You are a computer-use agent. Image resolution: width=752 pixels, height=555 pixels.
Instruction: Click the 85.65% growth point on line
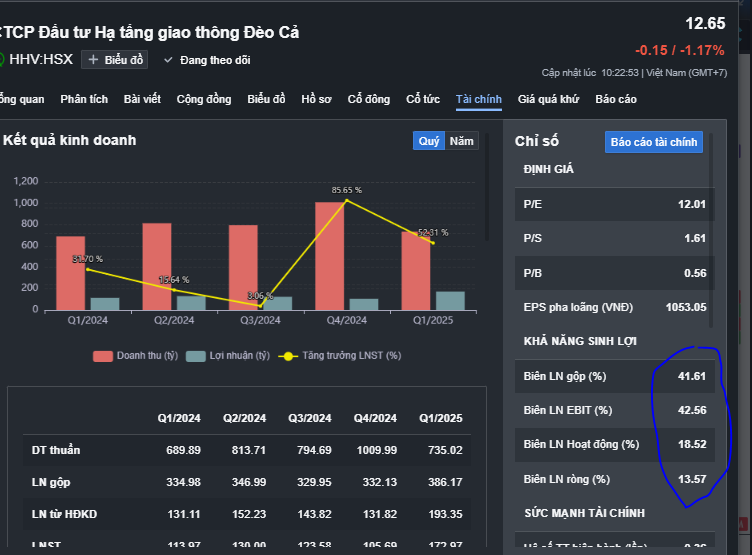point(346,200)
